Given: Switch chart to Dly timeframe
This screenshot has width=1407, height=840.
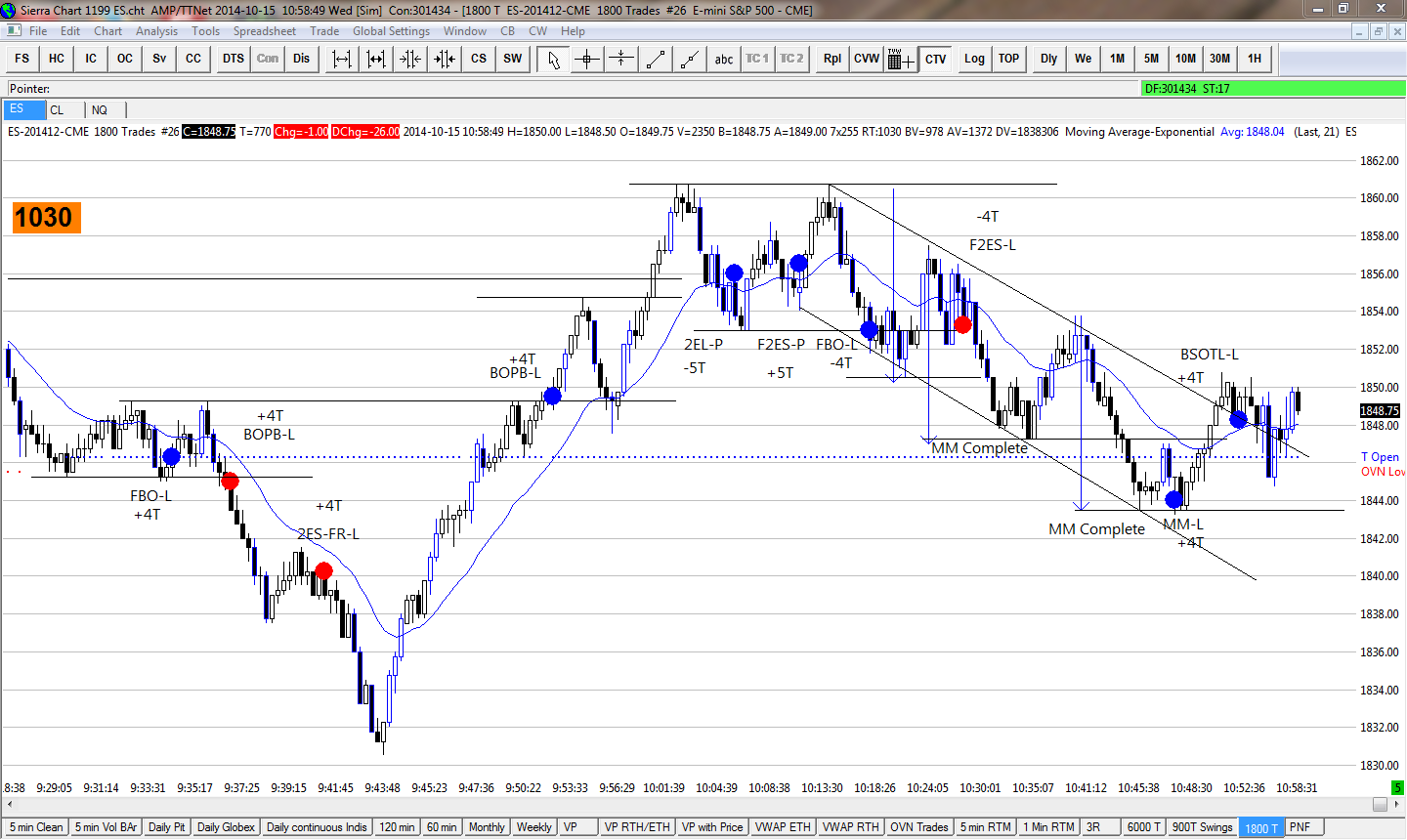Looking at the screenshot, I should tap(1049, 59).
